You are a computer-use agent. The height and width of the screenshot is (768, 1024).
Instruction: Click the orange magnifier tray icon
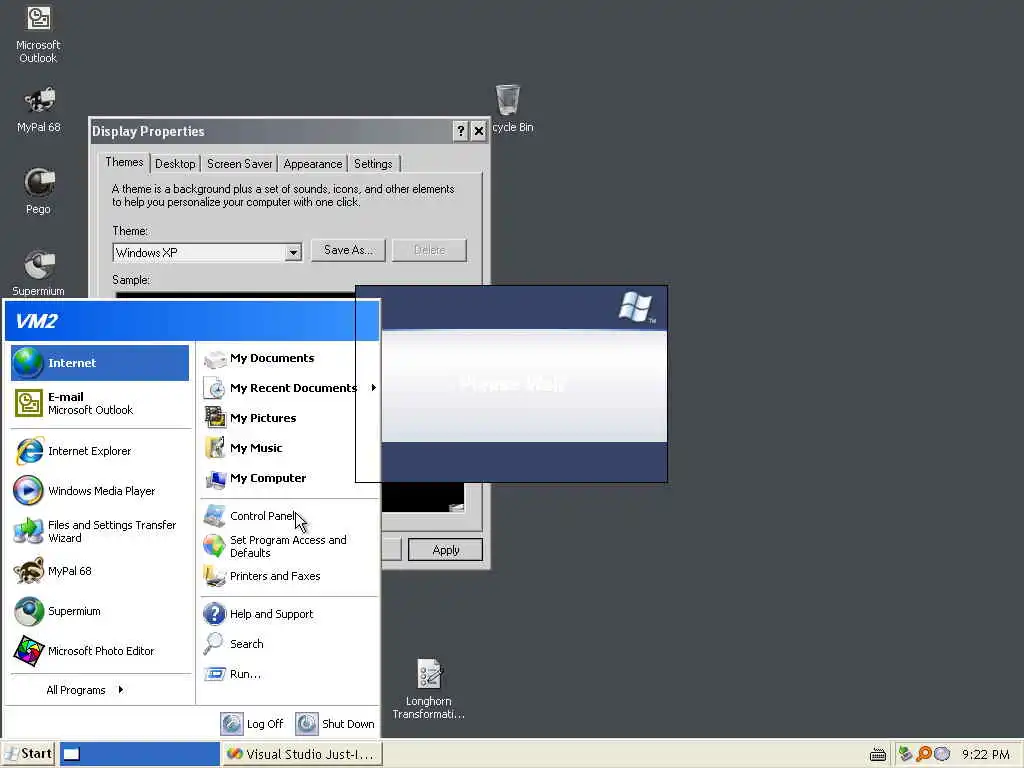pos(924,754)
